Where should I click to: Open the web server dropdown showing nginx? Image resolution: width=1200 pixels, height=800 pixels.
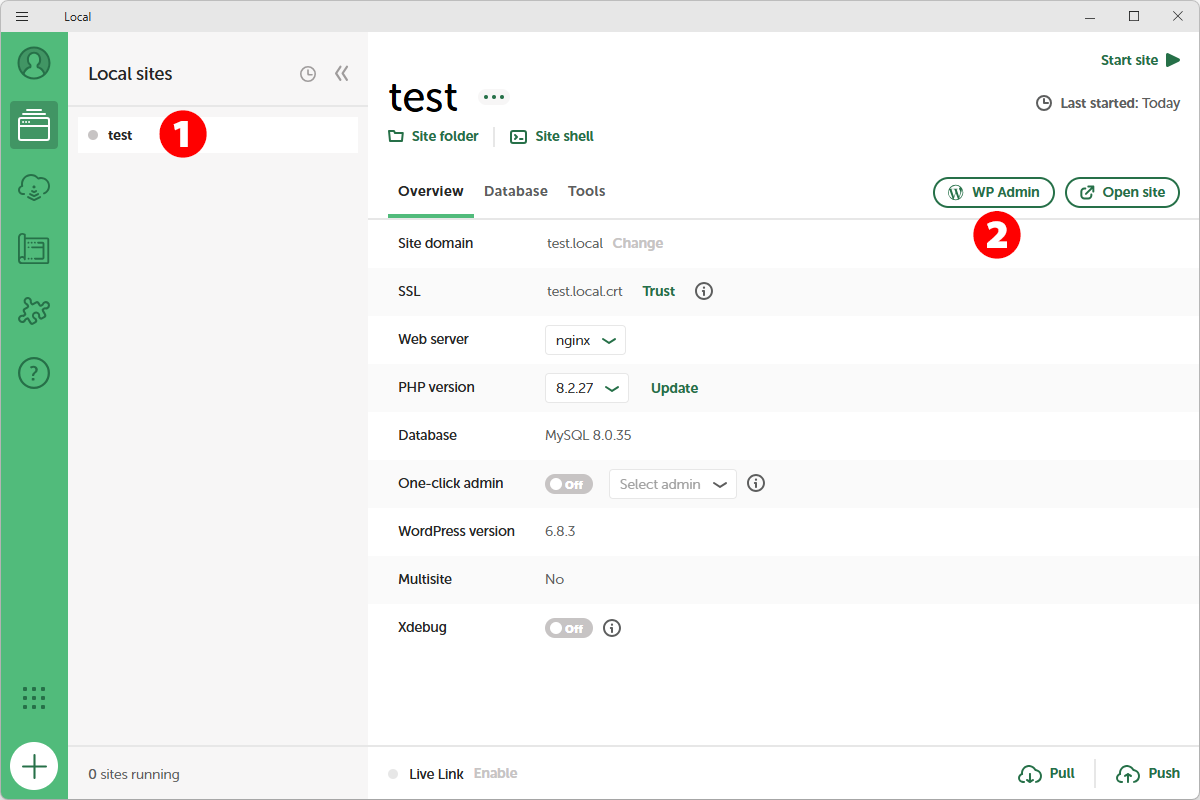pos(585,340)
